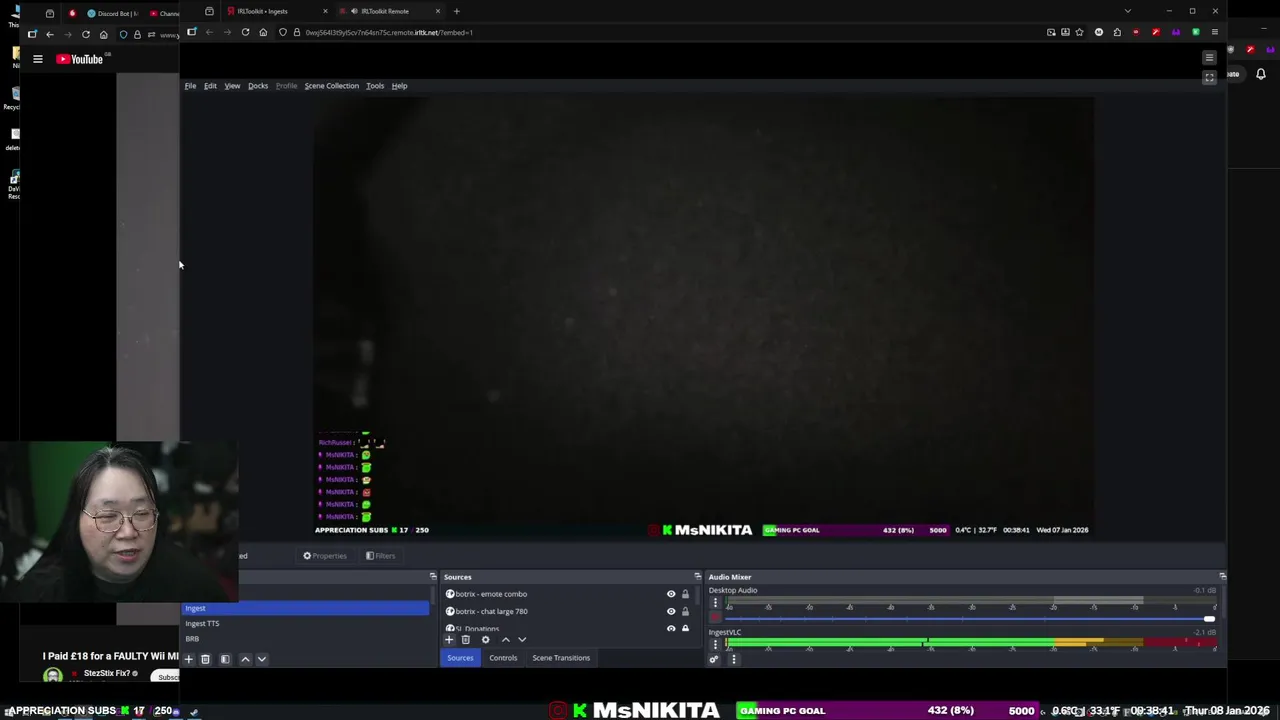Go to Firefox home page
1280x720 pixels.
(x=263, y=32)
